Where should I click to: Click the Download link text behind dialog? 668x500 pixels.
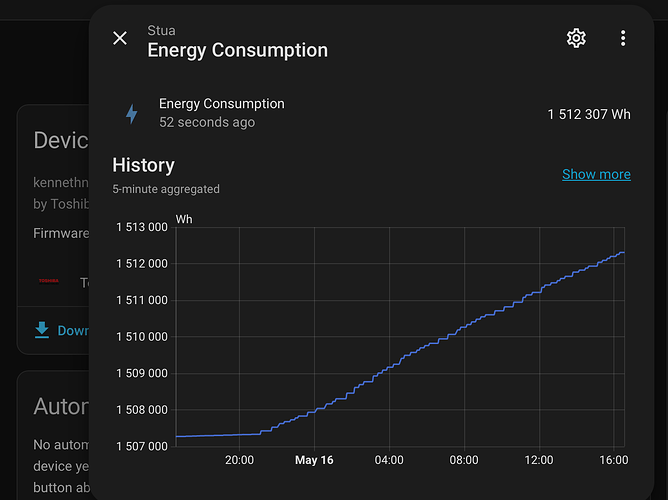73,330
